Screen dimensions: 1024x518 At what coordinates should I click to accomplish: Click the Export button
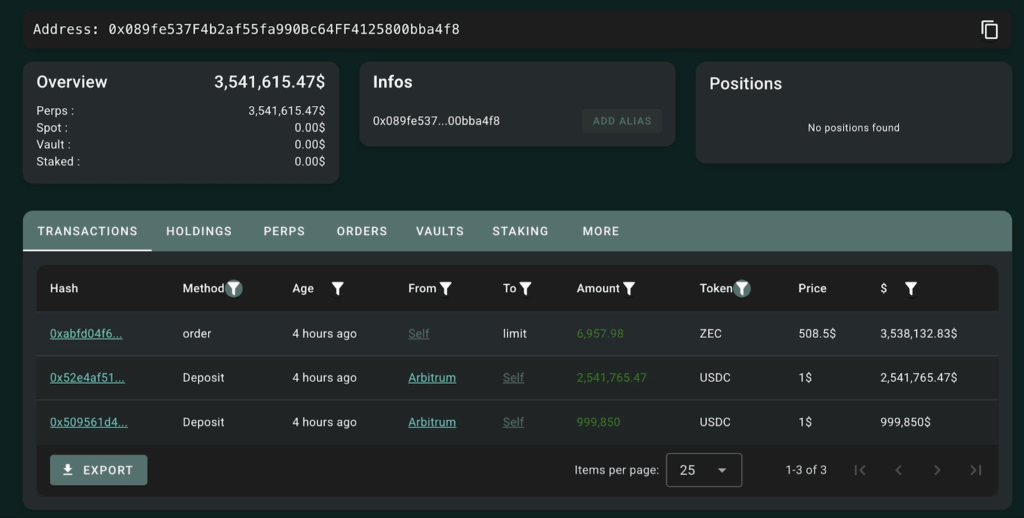(98, 470)
